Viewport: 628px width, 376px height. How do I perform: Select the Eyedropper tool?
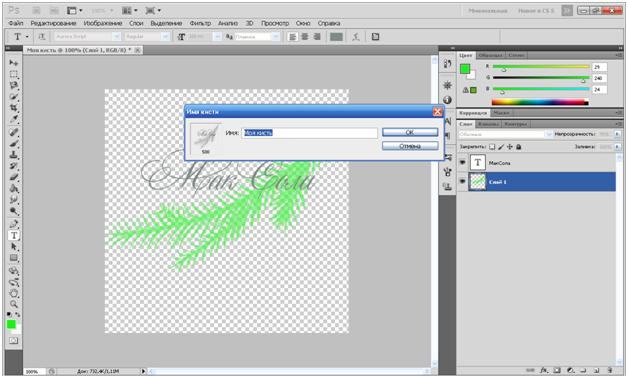(14, 119)
